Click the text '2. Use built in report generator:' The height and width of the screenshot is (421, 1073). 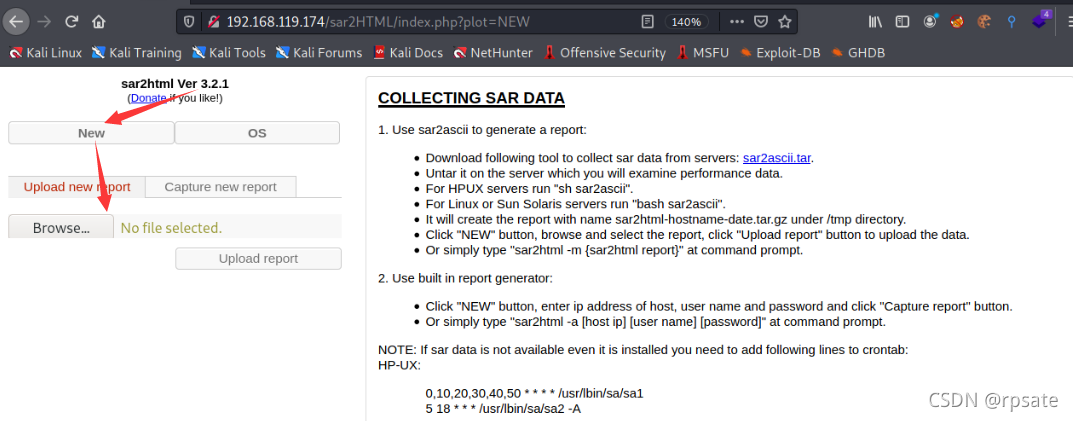point(465,278)
